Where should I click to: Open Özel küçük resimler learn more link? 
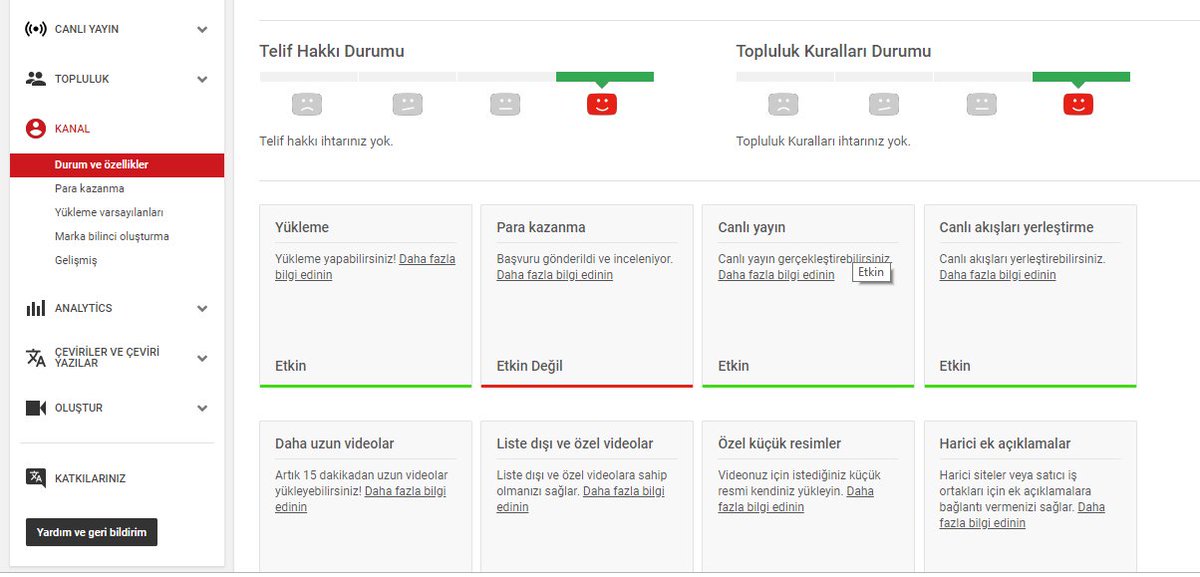tap(796, 499)
